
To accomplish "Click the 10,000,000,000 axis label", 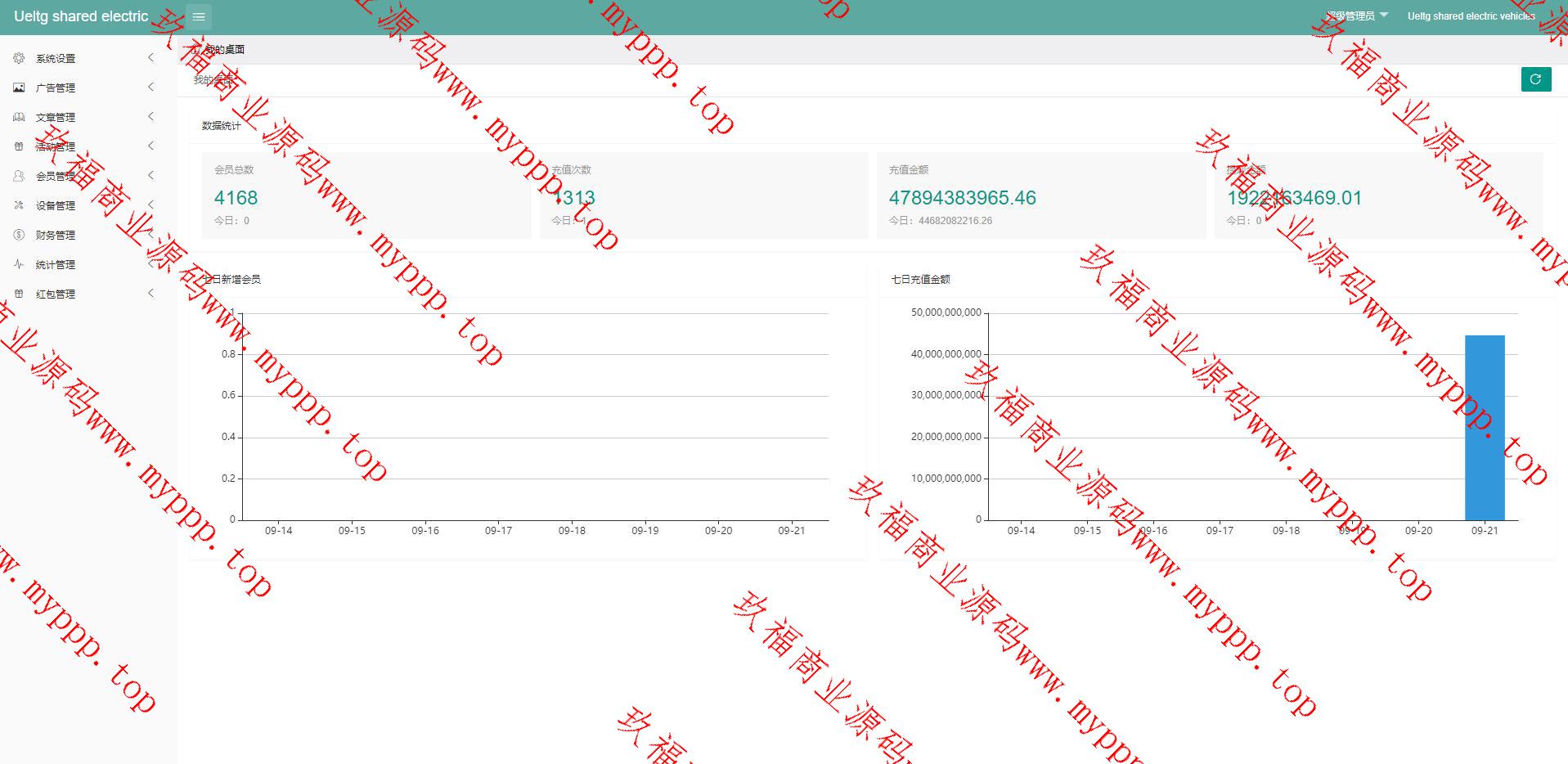I will [946, 479].
